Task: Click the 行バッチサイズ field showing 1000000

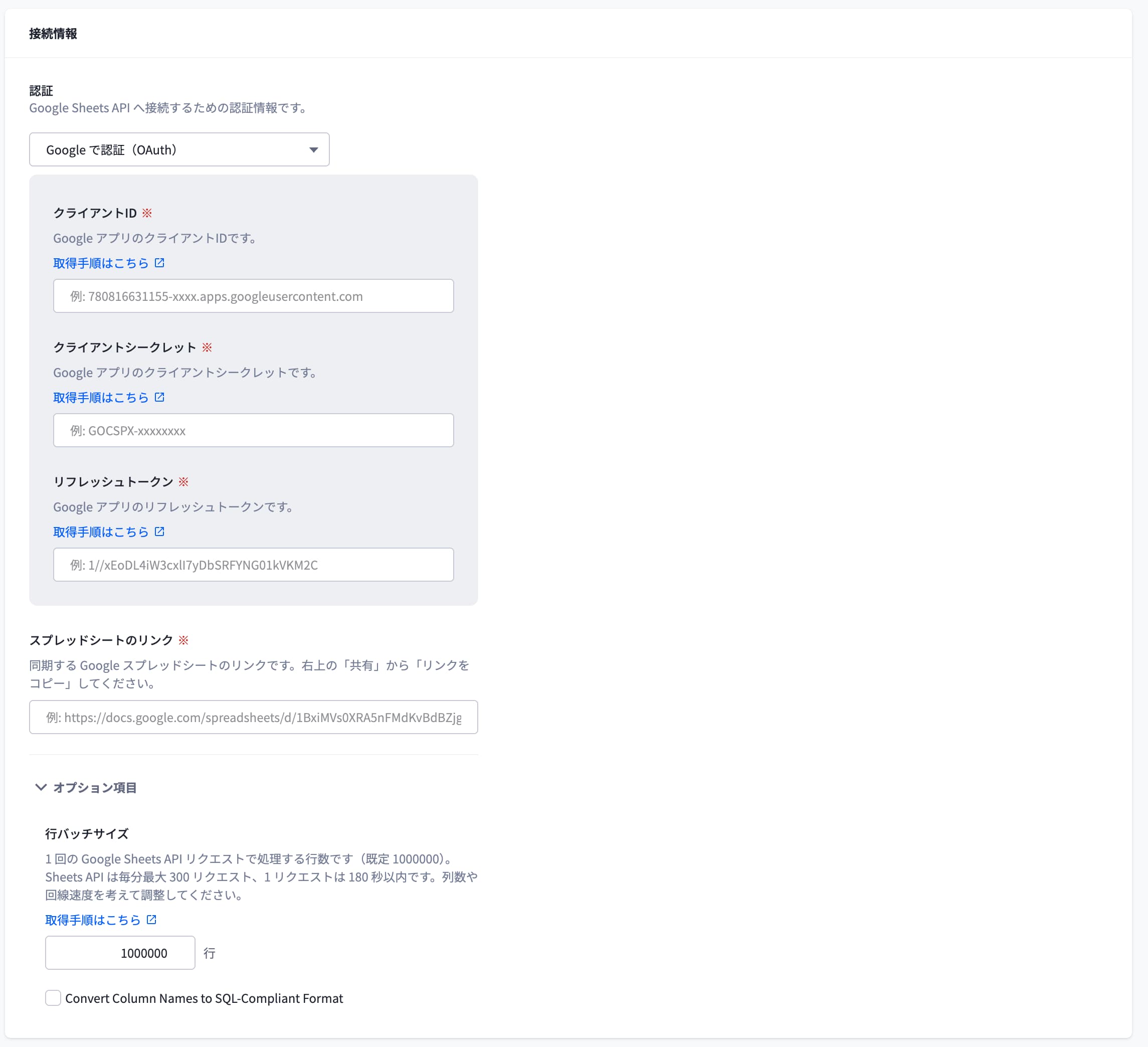Action: tap(120, 952)
